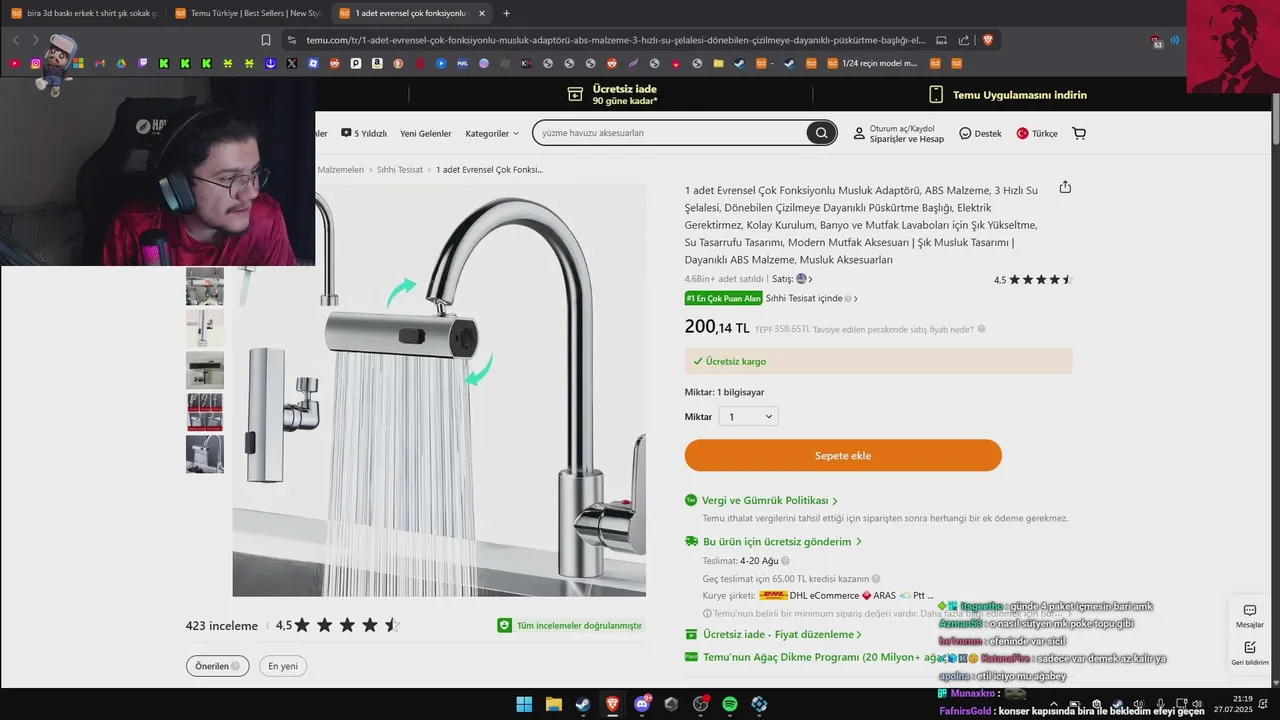The height and width of the screenshot is (720, 1280).
Task: Open Steam from the taskbar
Action: pos(582,704)
